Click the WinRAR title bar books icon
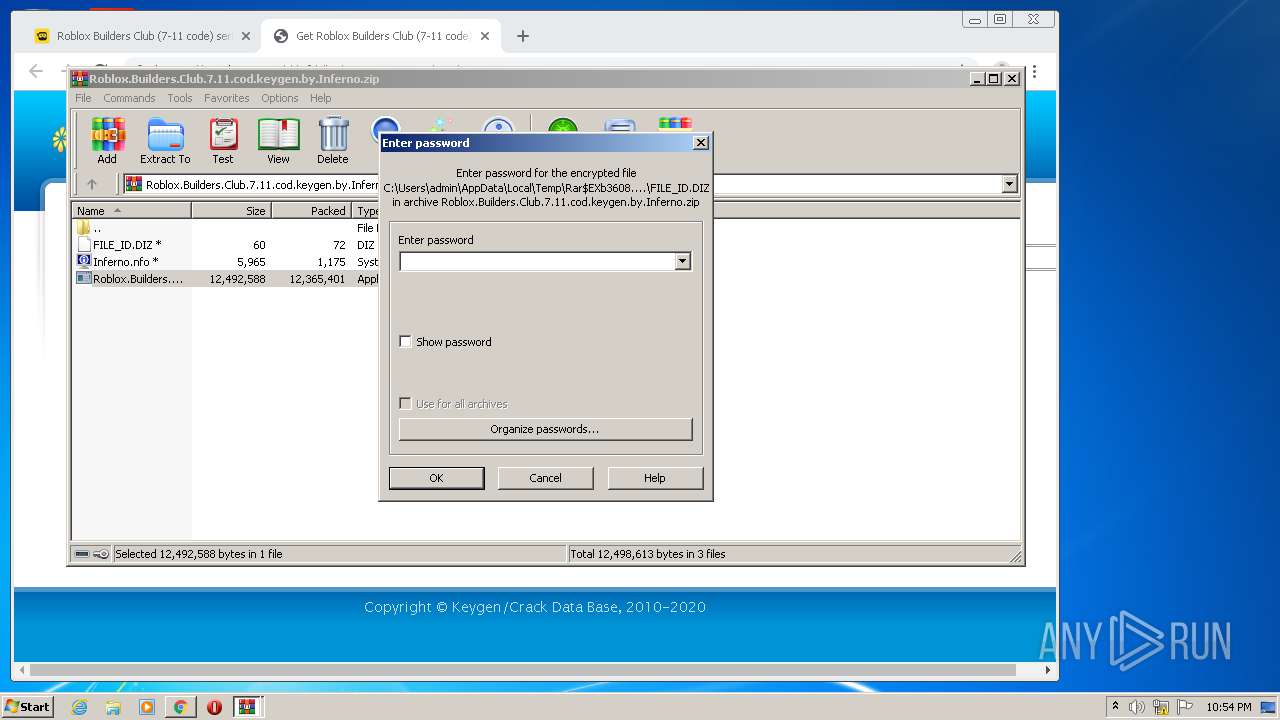1280x720 pixels. [80, 79]
